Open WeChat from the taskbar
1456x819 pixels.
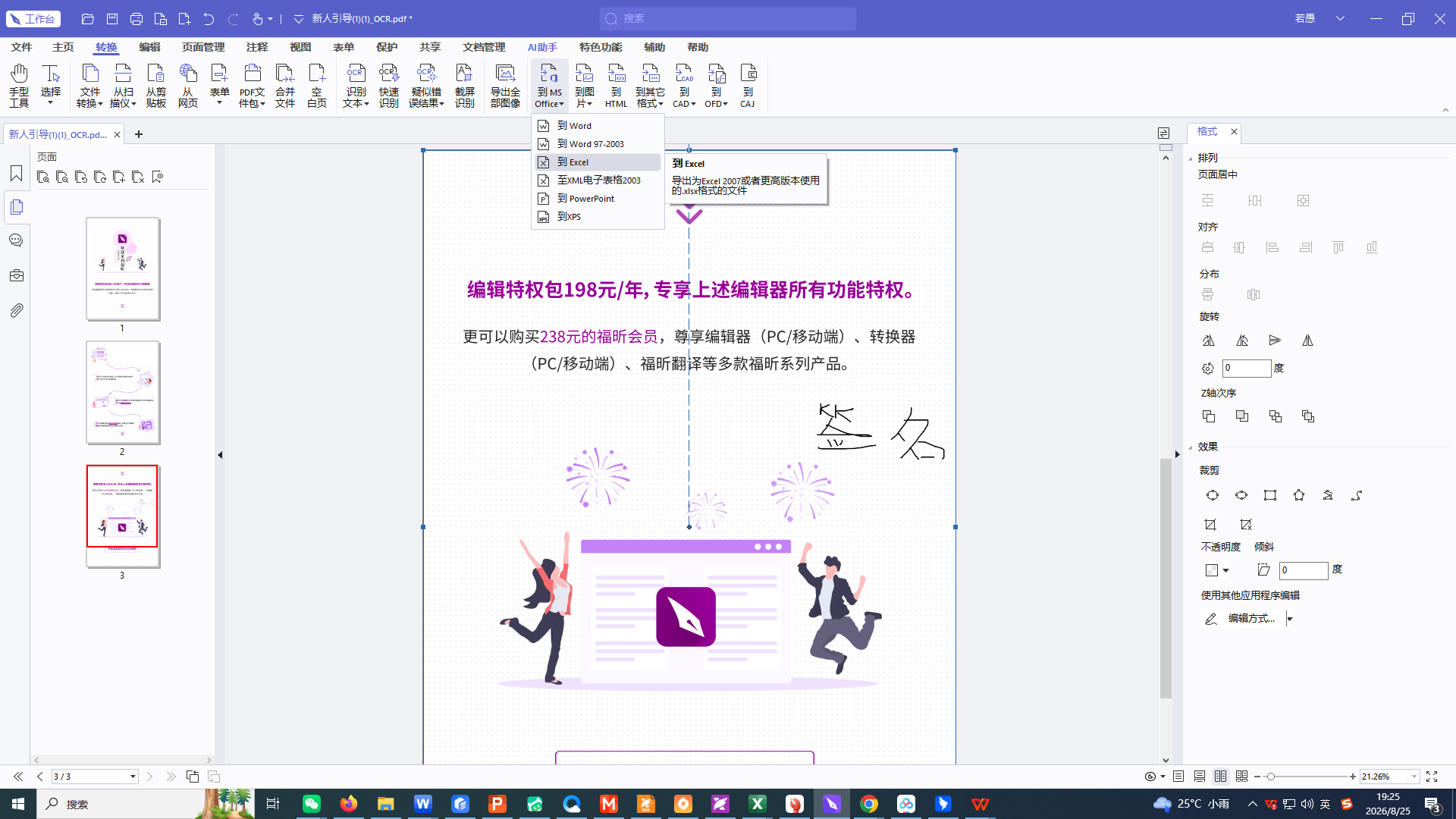pos(312,804)
